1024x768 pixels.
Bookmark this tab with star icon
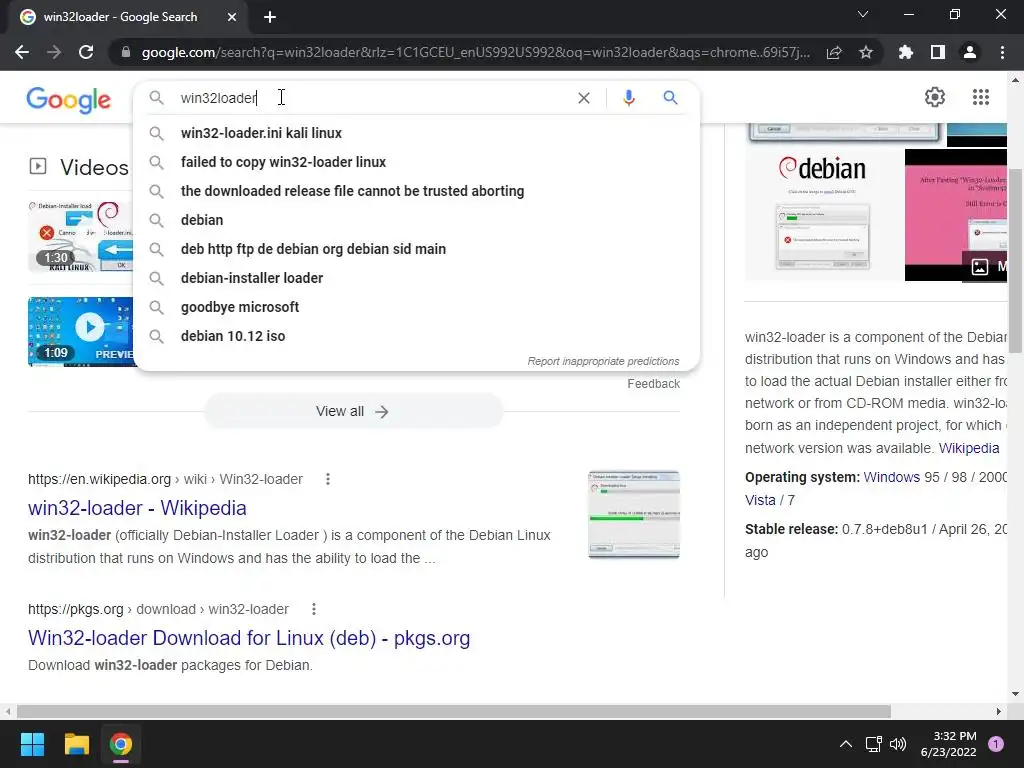(866, 52)
